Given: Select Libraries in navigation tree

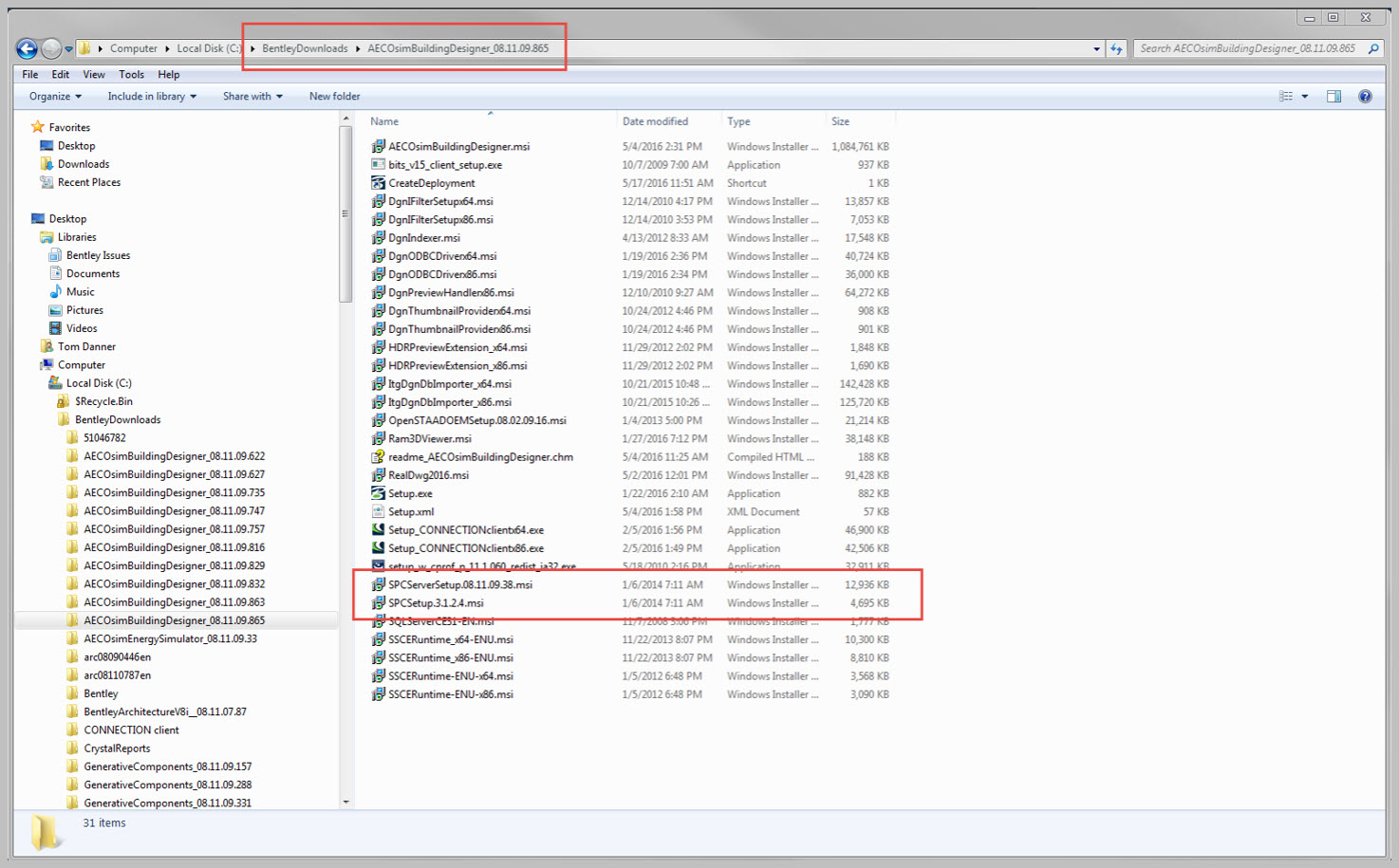Looking at the screenshot, I should click(x=77, y=237).
